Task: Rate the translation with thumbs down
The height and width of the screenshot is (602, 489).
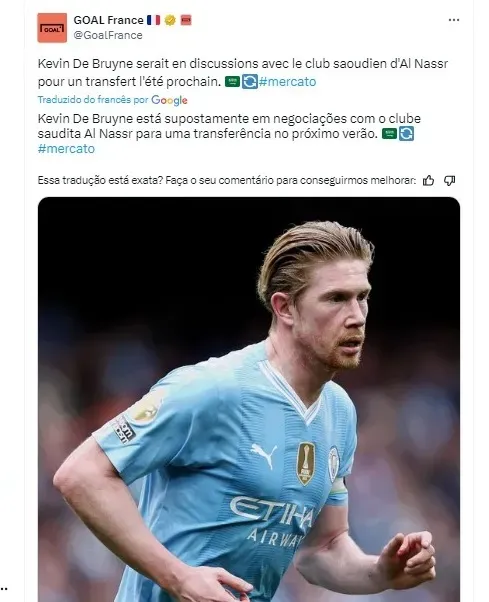Action: coord(449,180)
